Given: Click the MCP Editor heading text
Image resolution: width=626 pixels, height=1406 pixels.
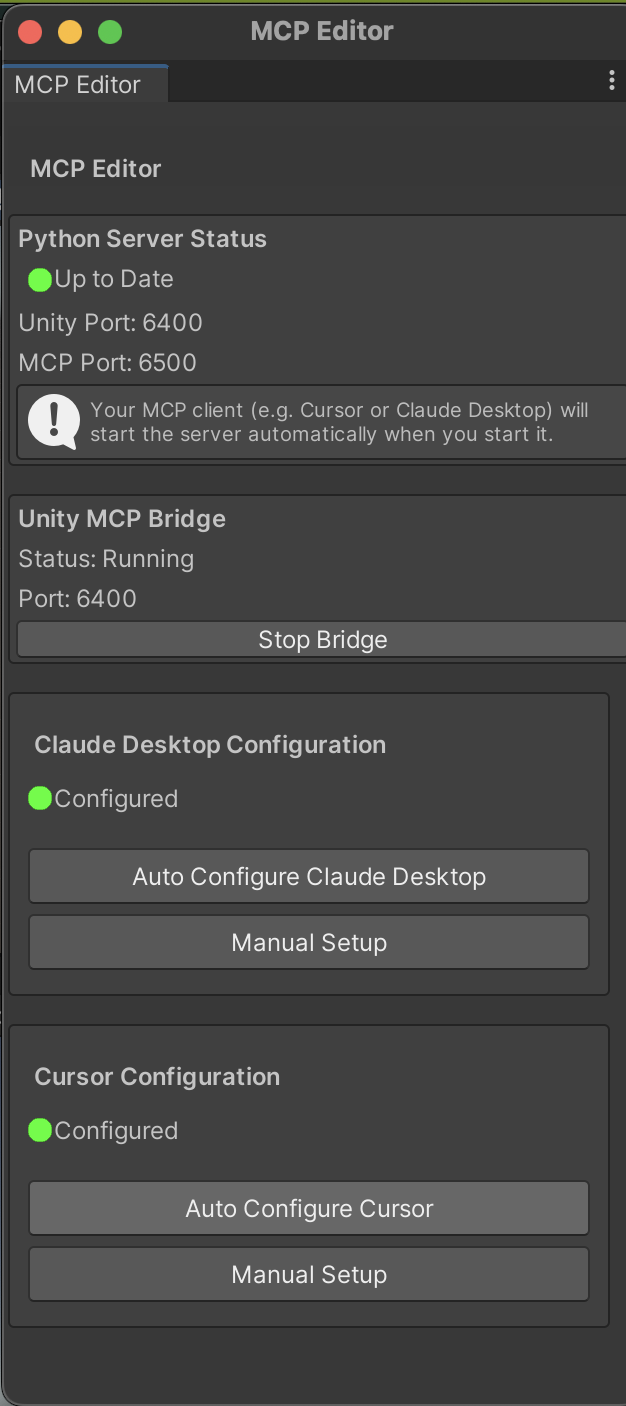Looking at the screenshot, I should point(95,168).
